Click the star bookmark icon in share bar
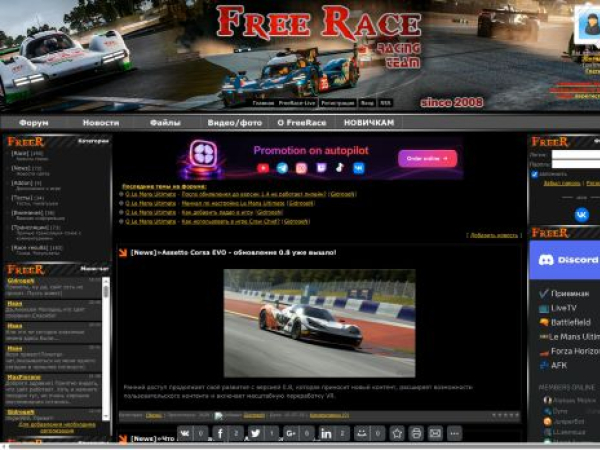Image resolution: width=600 pixels, height=450 pixels. click(397, 434)
